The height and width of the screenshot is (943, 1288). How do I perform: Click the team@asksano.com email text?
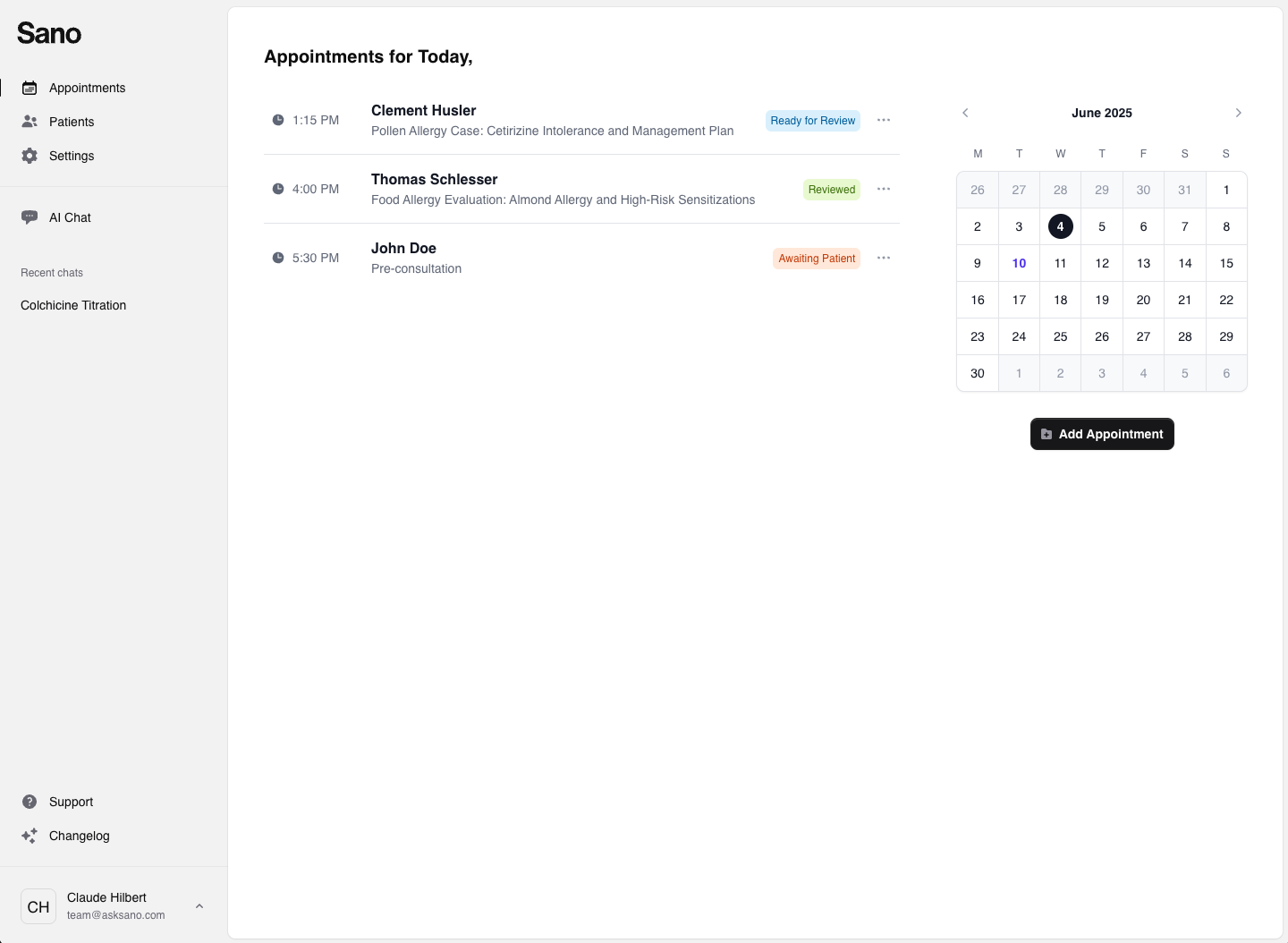116,915
